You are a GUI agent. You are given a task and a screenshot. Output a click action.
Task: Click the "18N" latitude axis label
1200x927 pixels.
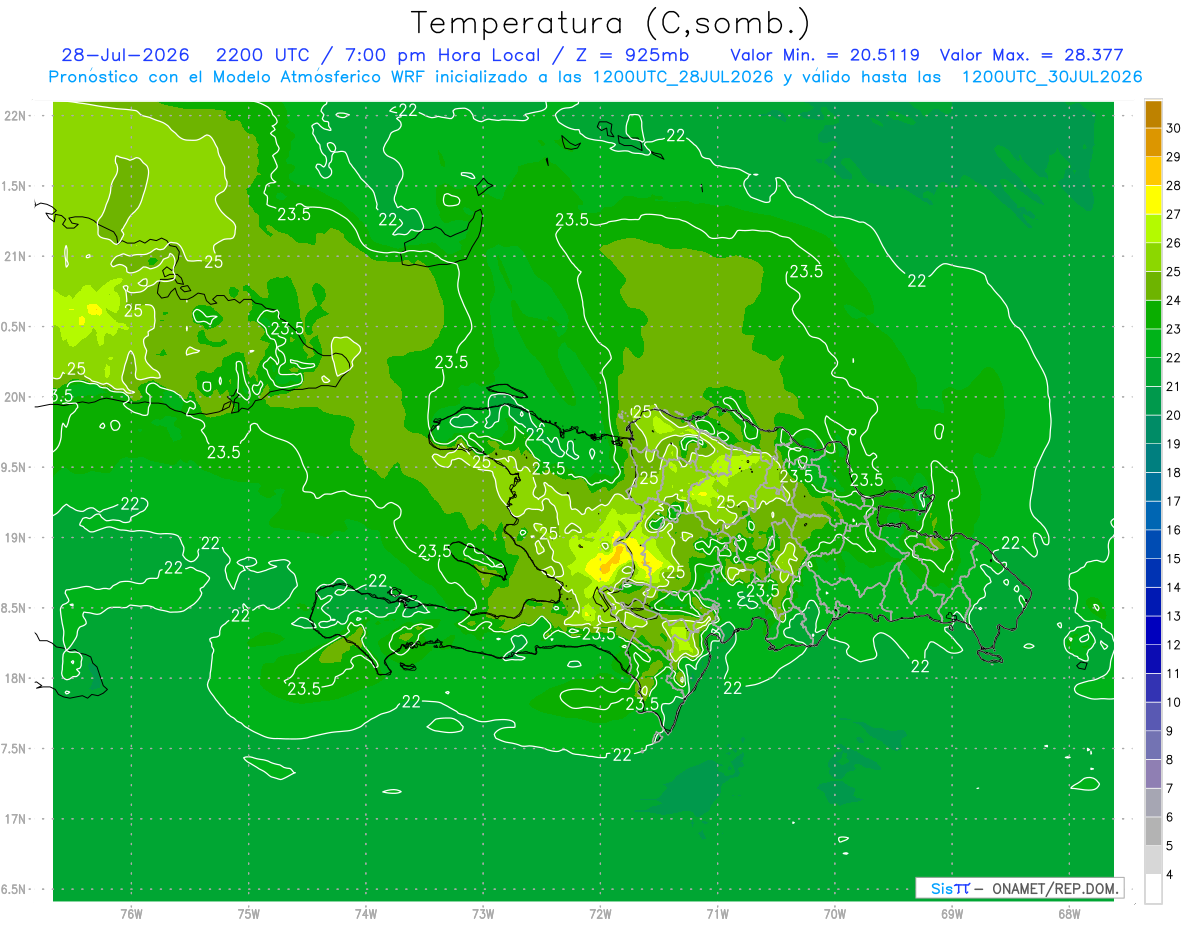tap(15, 678)
